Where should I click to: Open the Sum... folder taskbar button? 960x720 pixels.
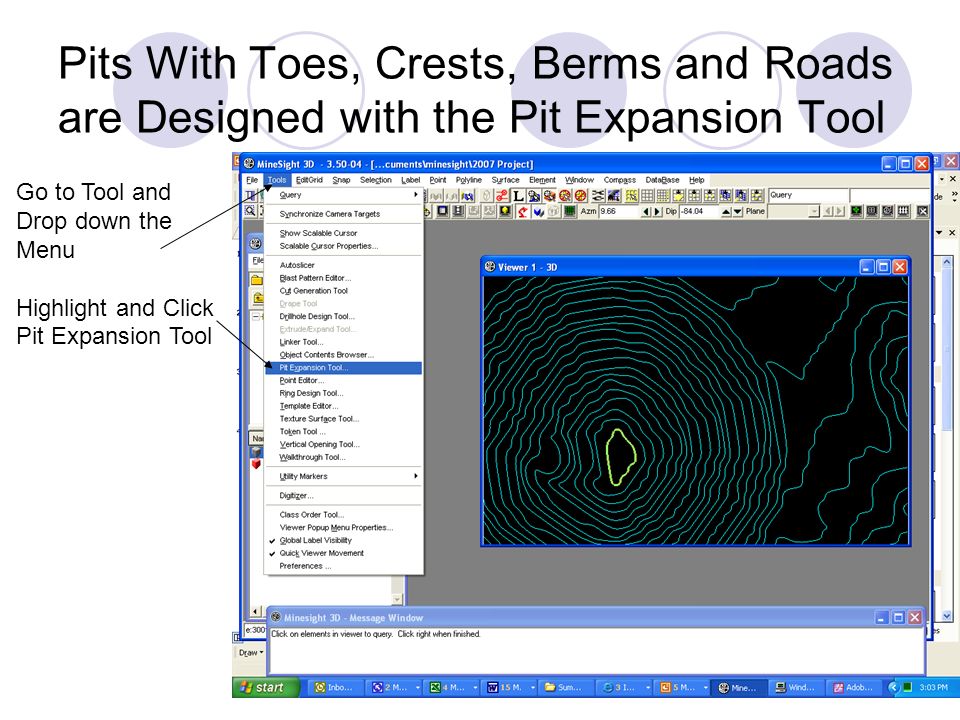point(564,688)
